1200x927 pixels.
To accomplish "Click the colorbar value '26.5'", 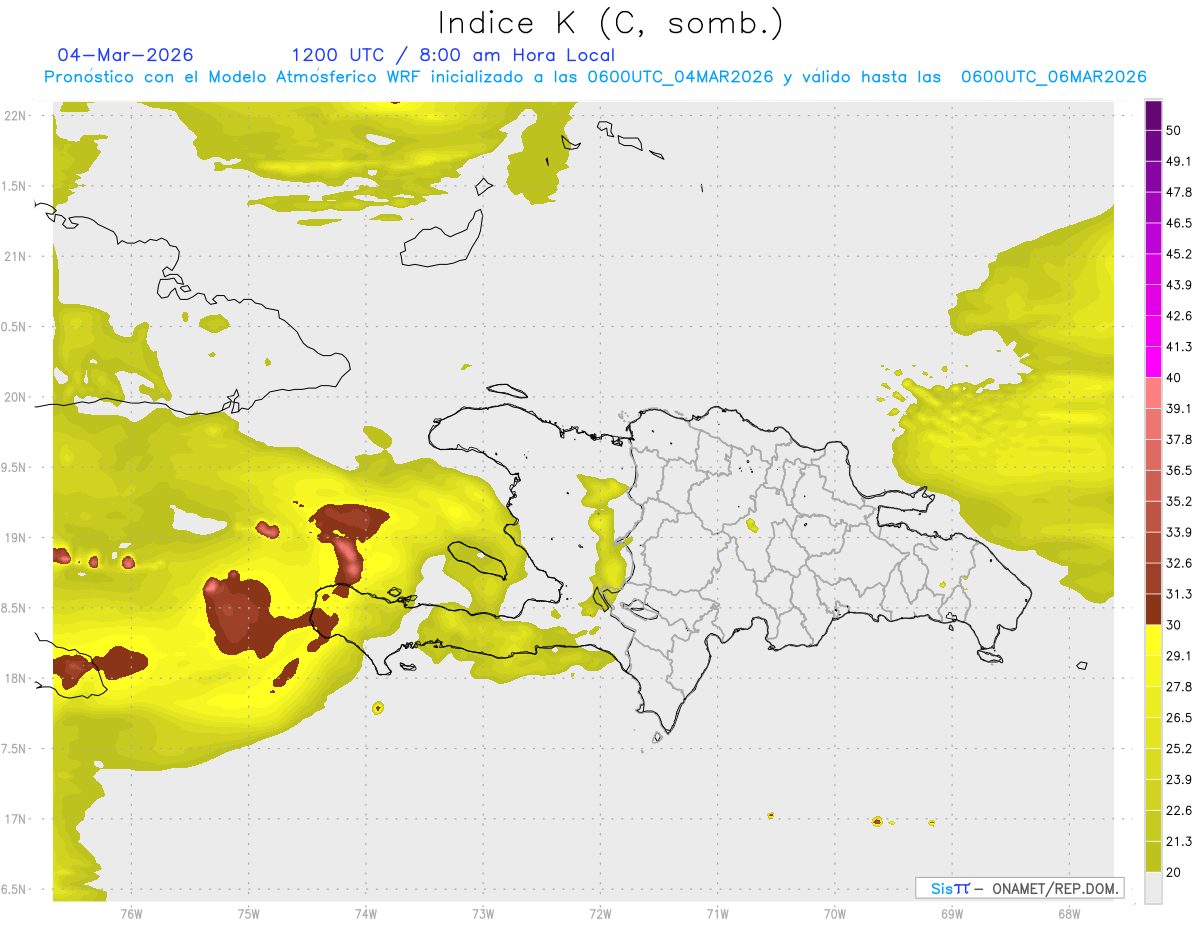I will tap(1178, 718).
